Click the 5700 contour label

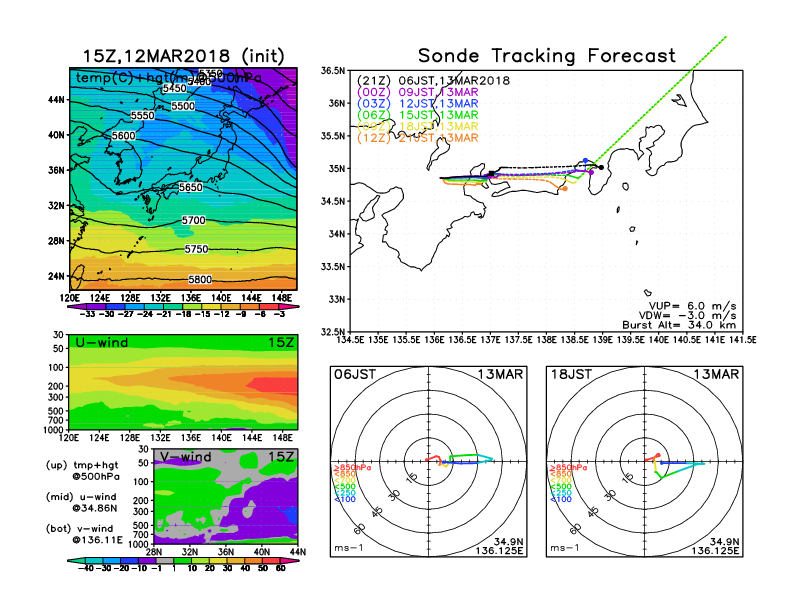[194, 220]
